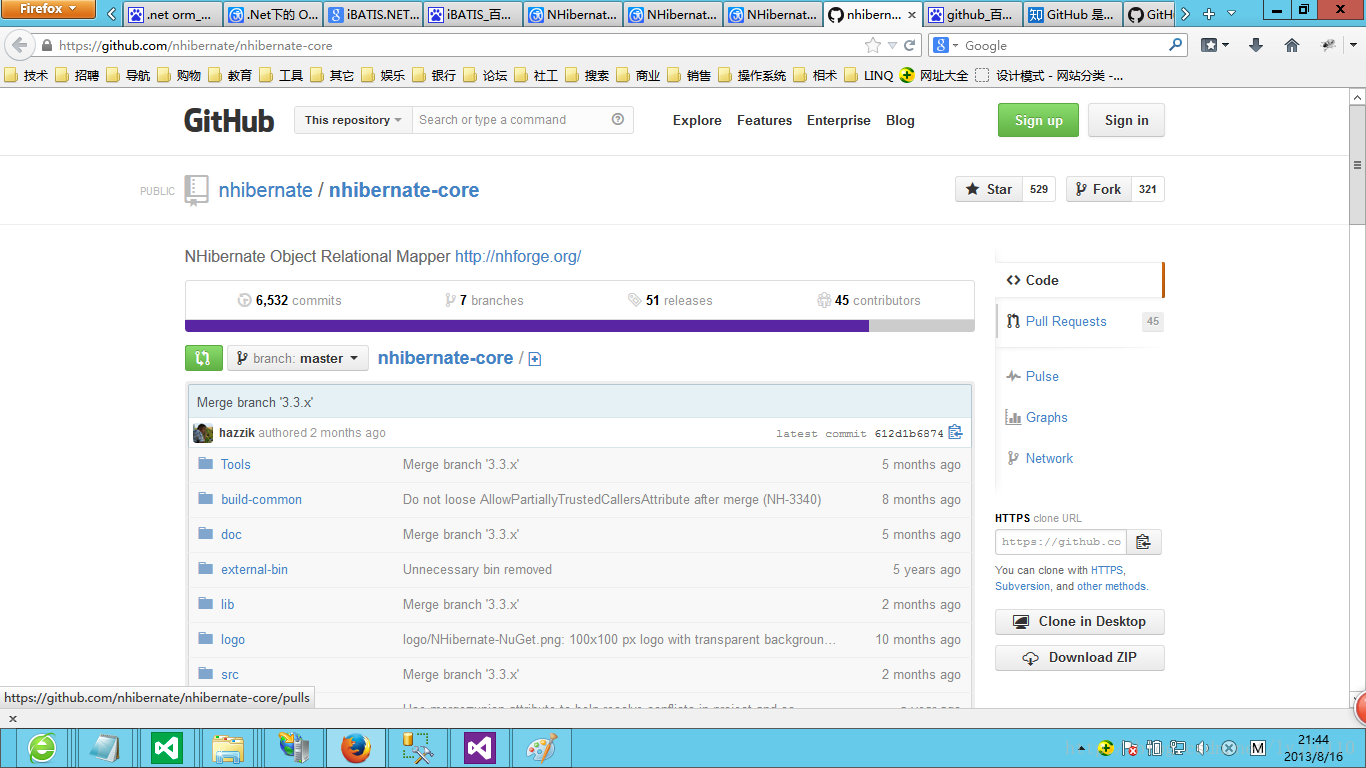Open the Paint palette taskbar icon

[542, 747]
